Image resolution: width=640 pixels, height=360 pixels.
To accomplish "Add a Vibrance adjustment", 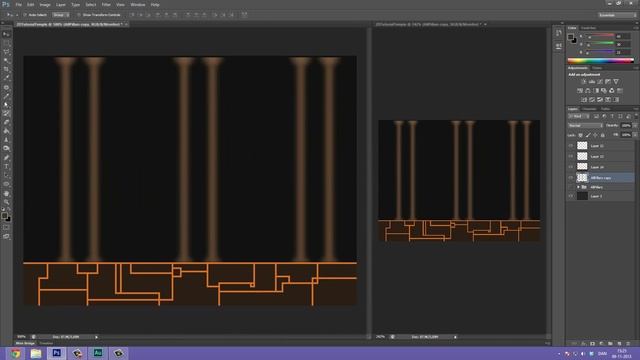I will tap(616, 82).
